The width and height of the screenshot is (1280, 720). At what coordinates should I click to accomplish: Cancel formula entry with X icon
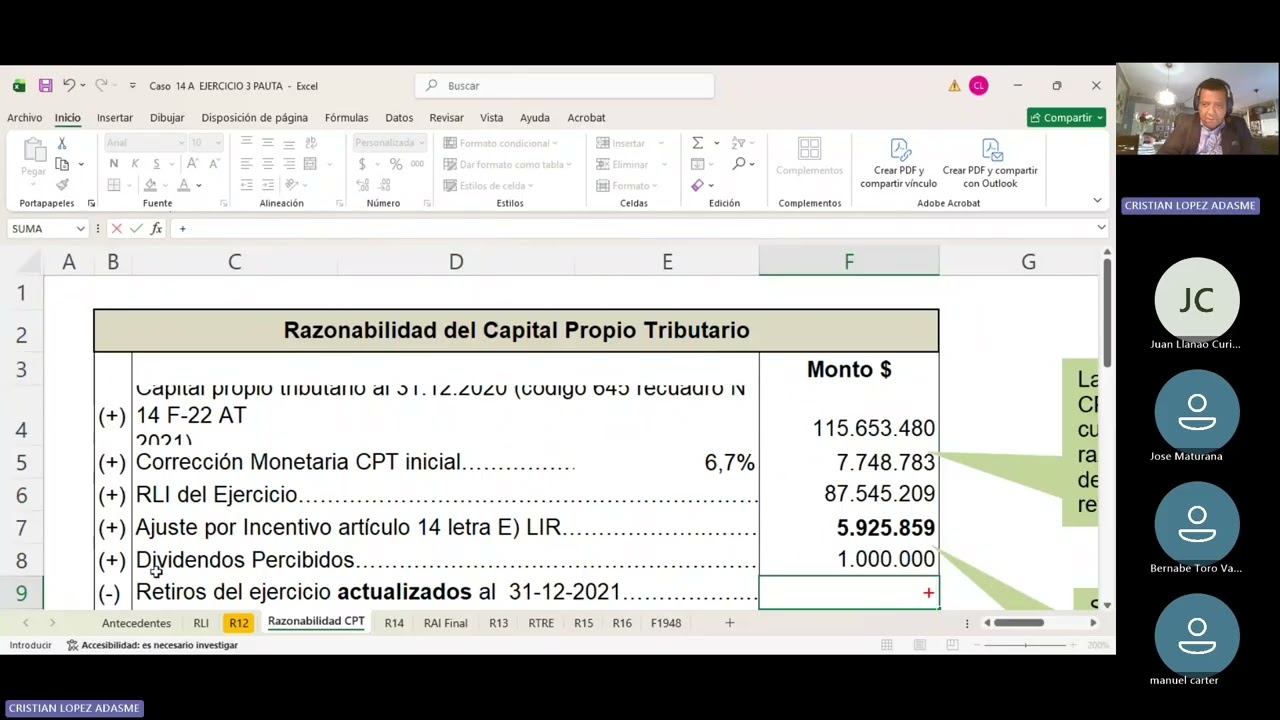click(x=117, y=229)
